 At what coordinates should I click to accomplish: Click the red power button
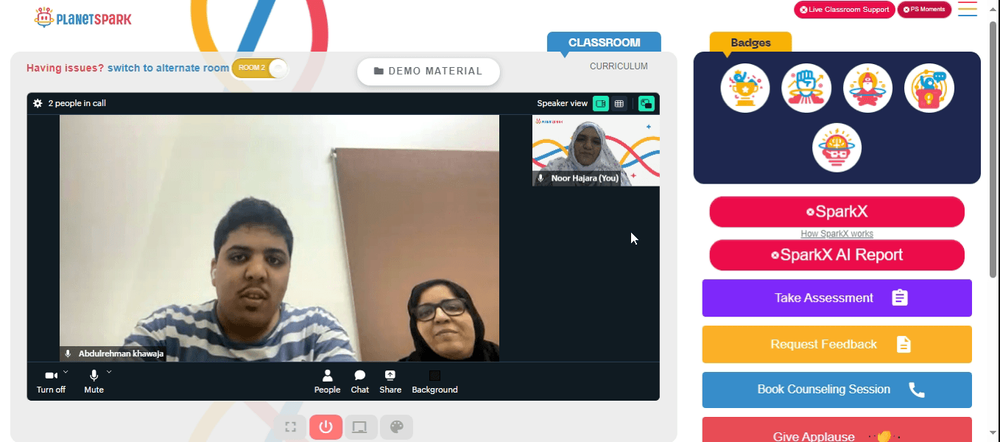(x=326, y=427)
